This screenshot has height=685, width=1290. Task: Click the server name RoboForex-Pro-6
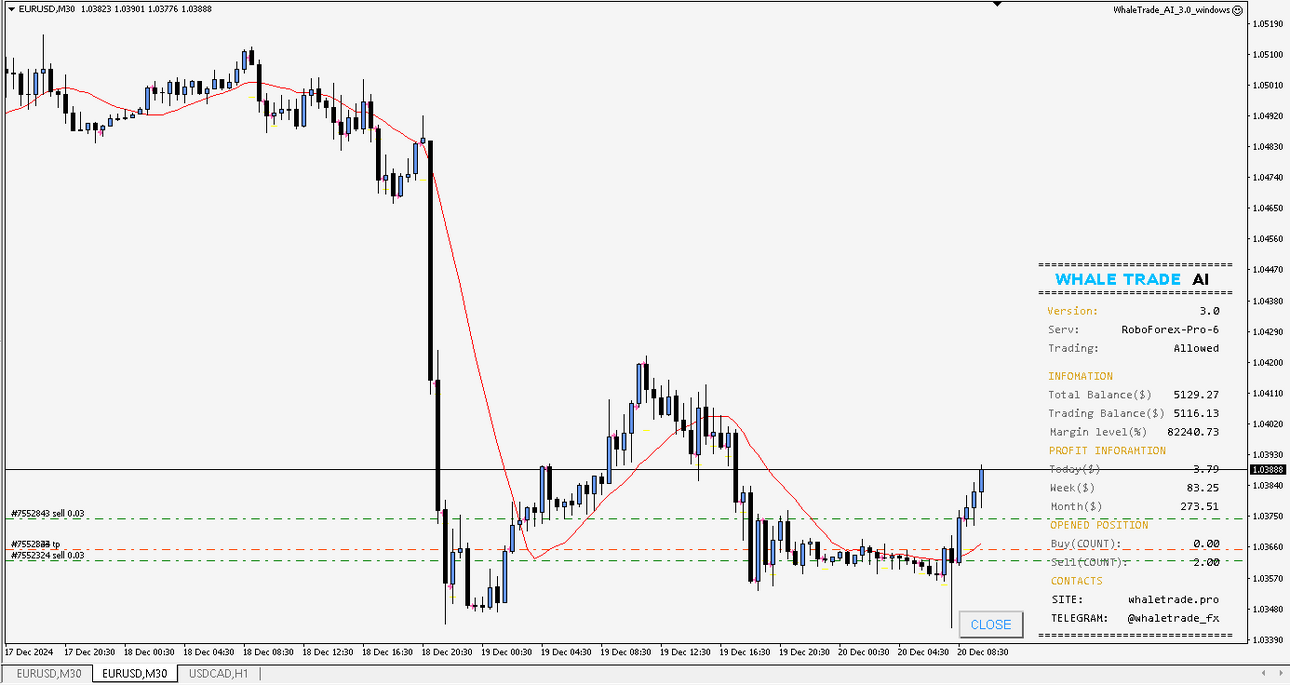[x=1170, y=329]
